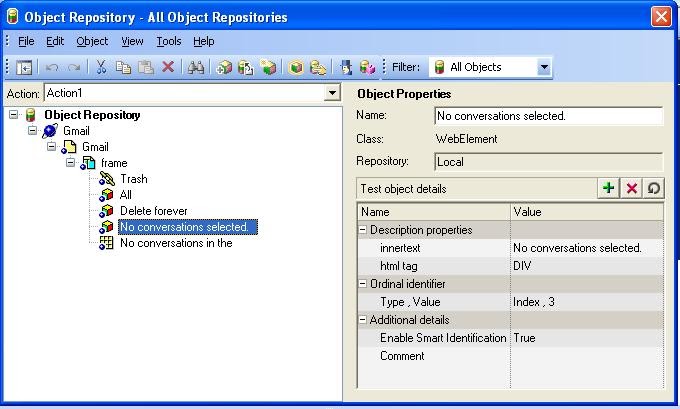This screenshot has width=680, height=409.
Task: Select No conversations selected. tree item
Action: tap(188, 227)
